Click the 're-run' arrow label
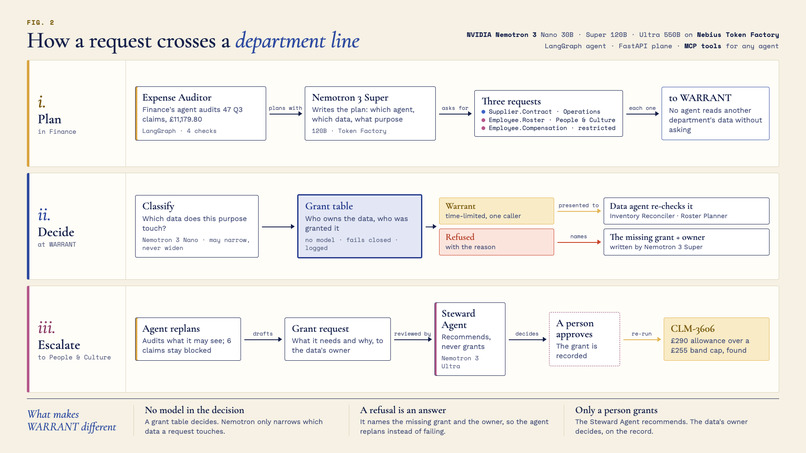Viewport: 806px width, 453px height. click(x=642, y=334)
